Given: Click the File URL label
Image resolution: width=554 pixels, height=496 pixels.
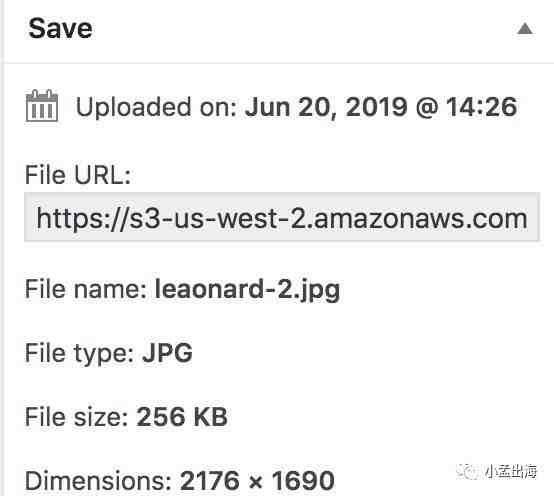Looking at the screenshot, I should [78, 175].
